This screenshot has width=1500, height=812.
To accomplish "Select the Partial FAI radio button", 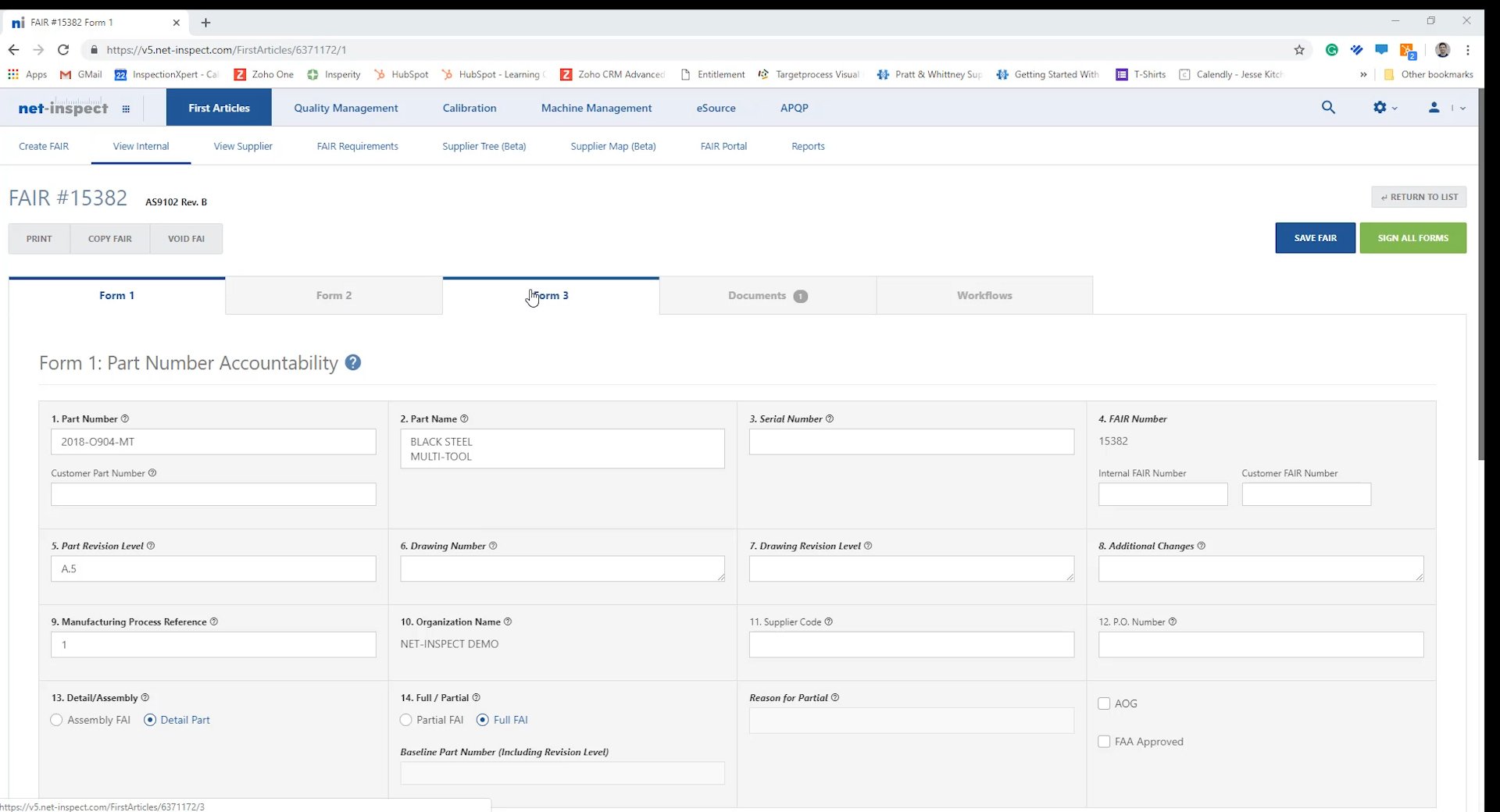I will 405,720.
